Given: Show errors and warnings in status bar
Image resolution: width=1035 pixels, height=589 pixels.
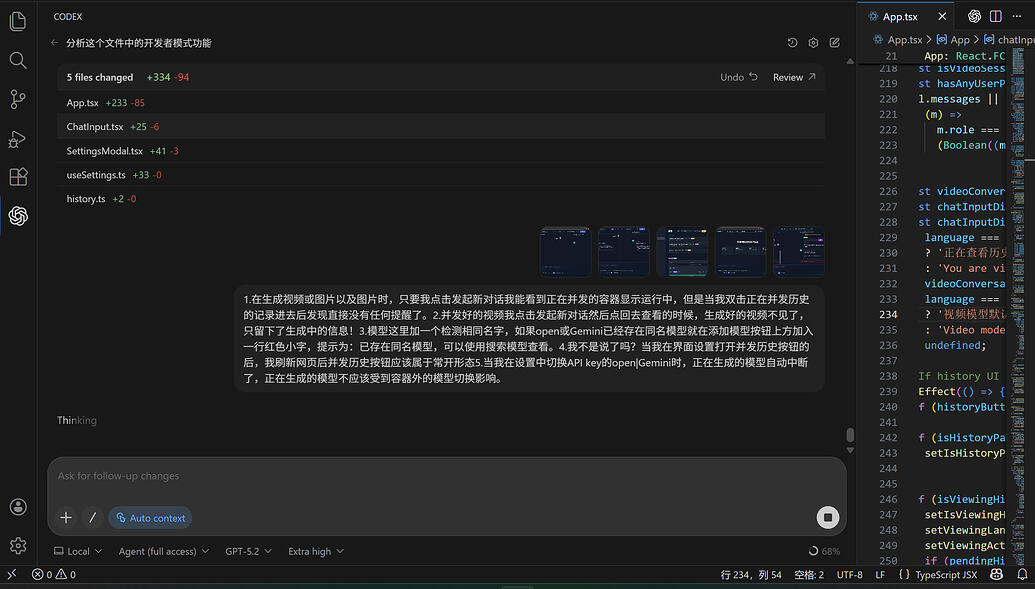Looking at the screenshot, I should click(53, 574).
